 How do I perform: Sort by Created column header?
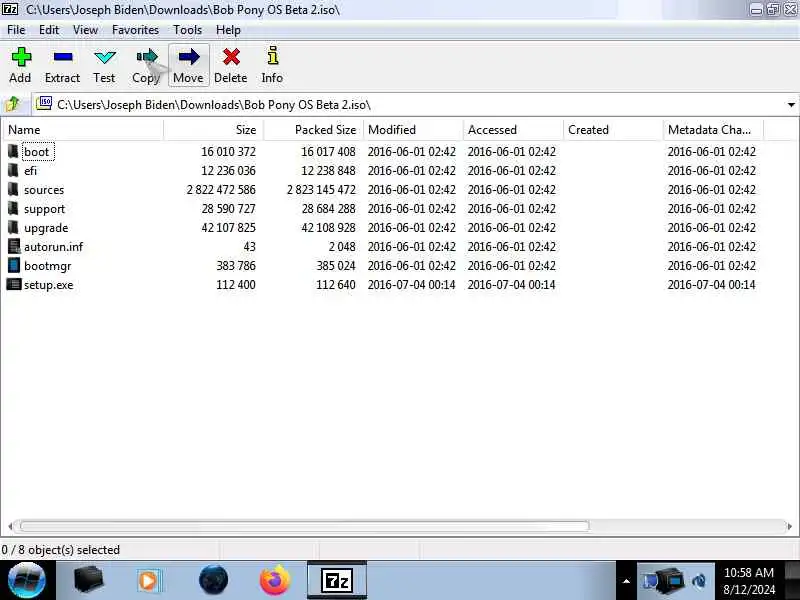(x=613, y=130)
